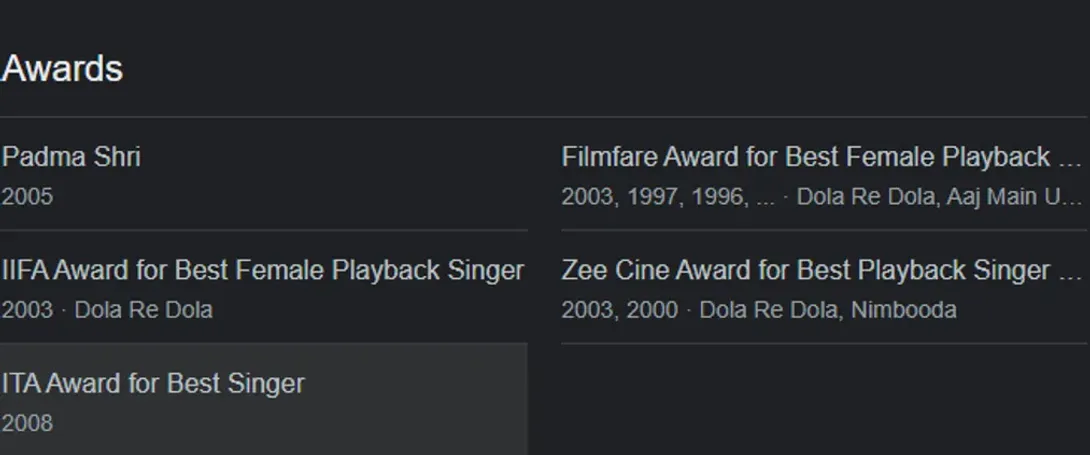Click 2000 in the Zee Cine Award years
1090x455 pixels.
click(652, 310)
